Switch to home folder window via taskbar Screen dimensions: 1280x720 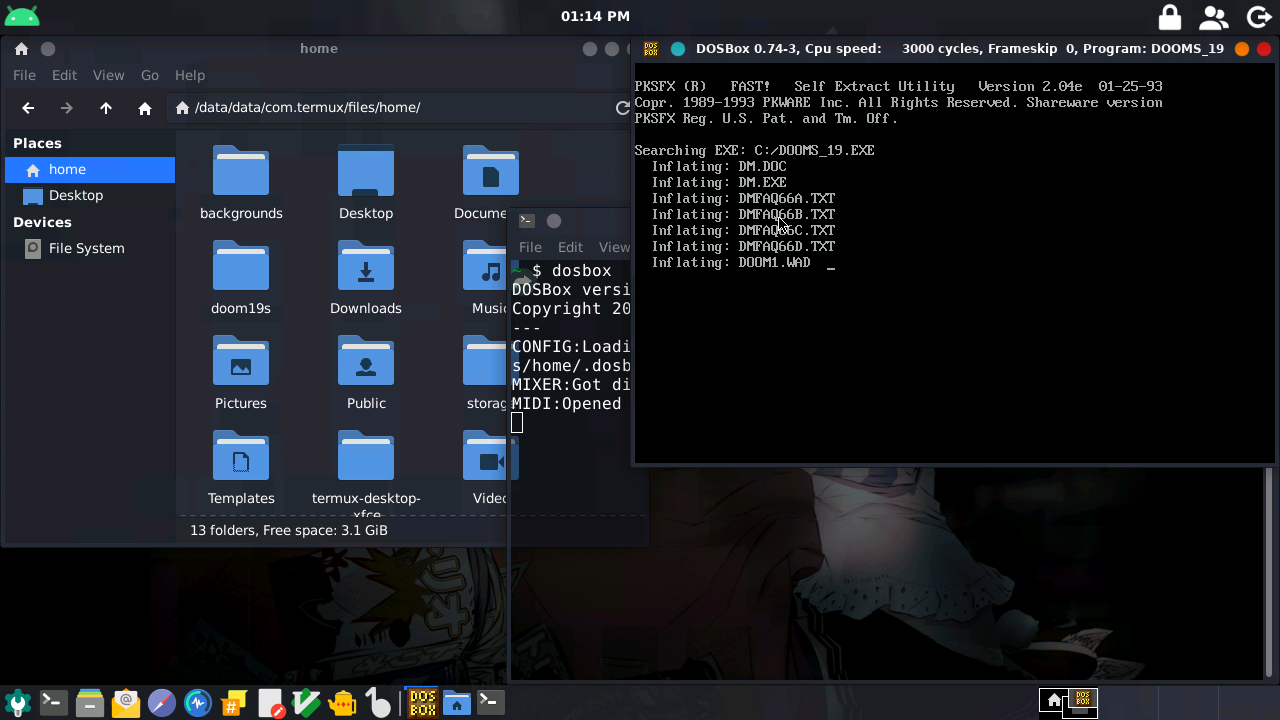pyautogui.click(x=457, y=703)
